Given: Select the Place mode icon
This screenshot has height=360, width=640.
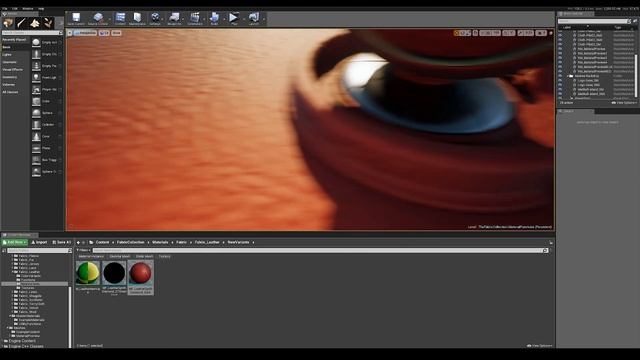Looking at the screenshot, I should click(8, 23).
